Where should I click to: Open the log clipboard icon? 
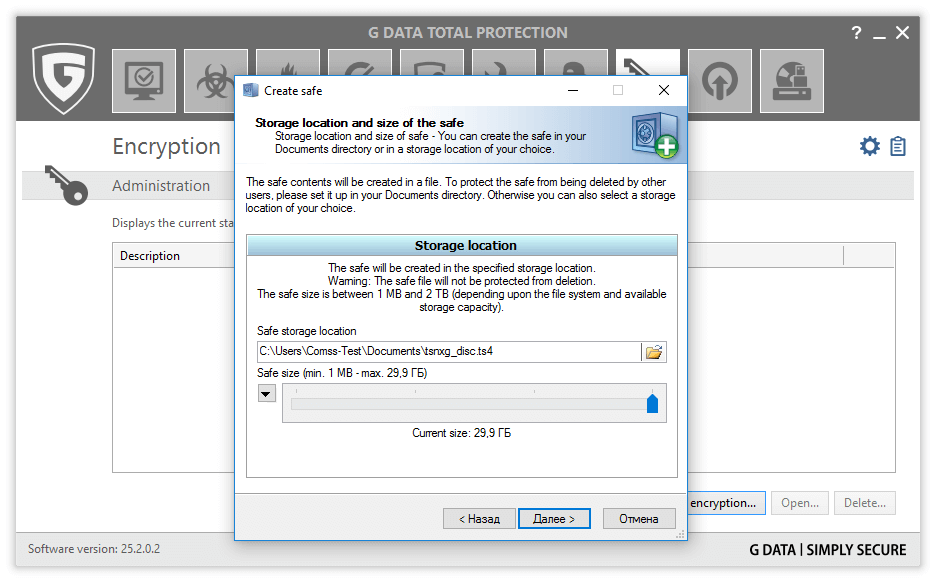[x=898, y=146]
